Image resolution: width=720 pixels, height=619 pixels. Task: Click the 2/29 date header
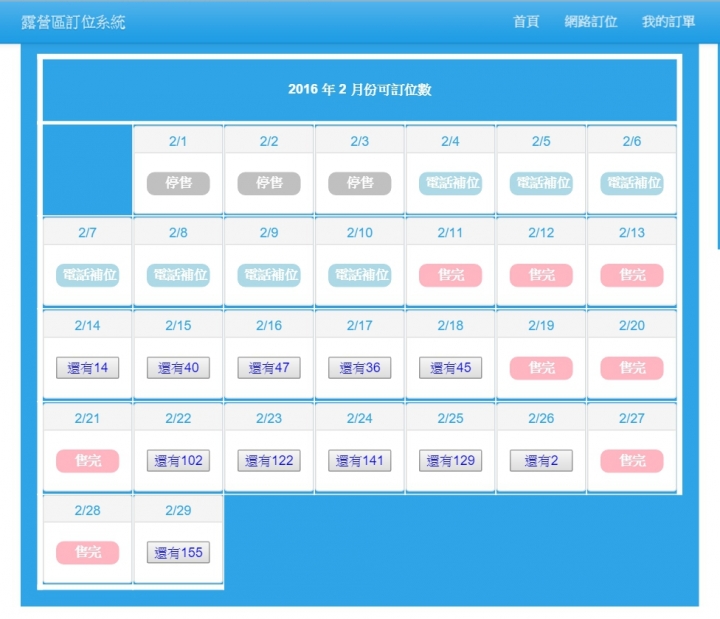click(178, 511)
